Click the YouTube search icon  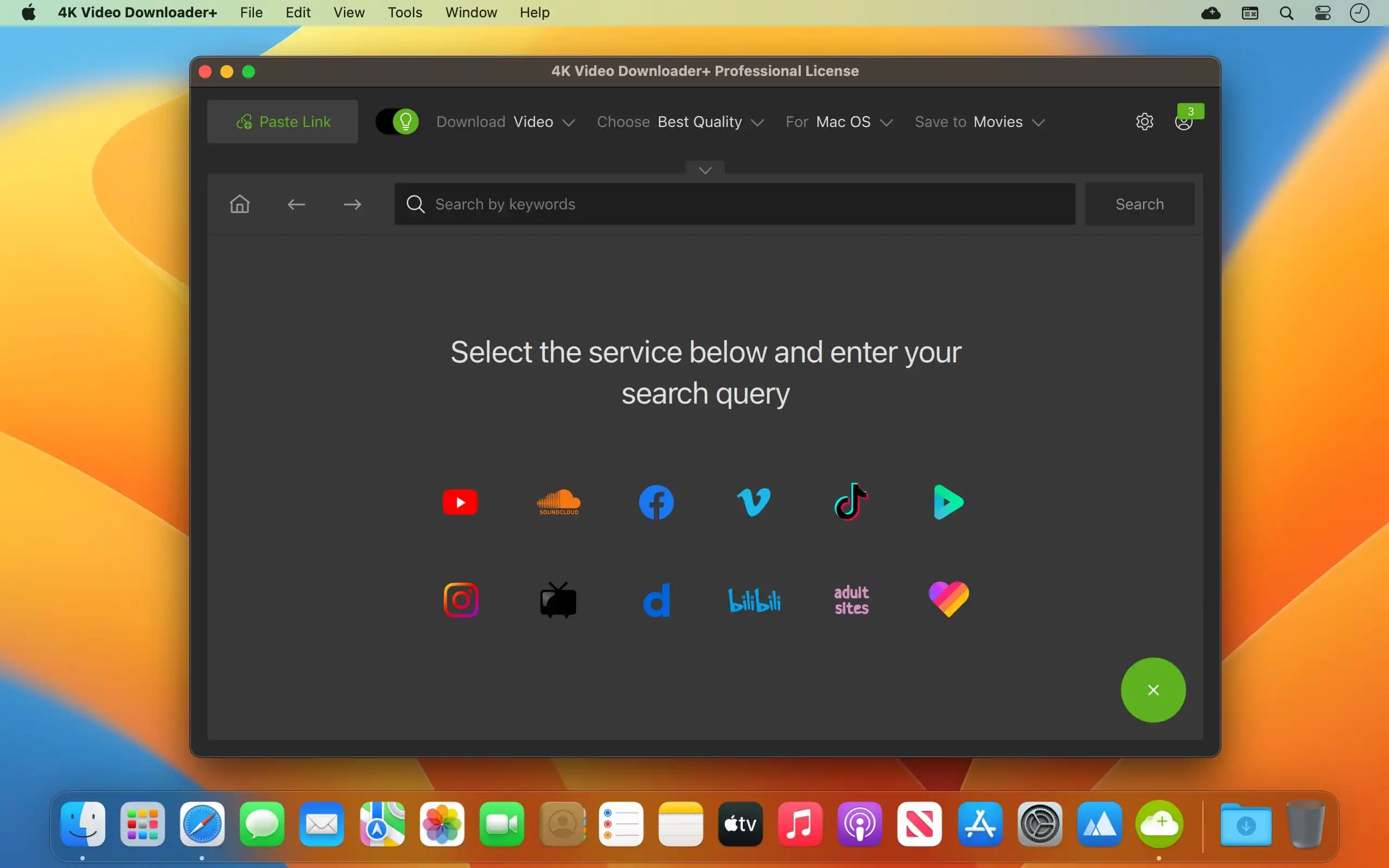tap(460, 502)
